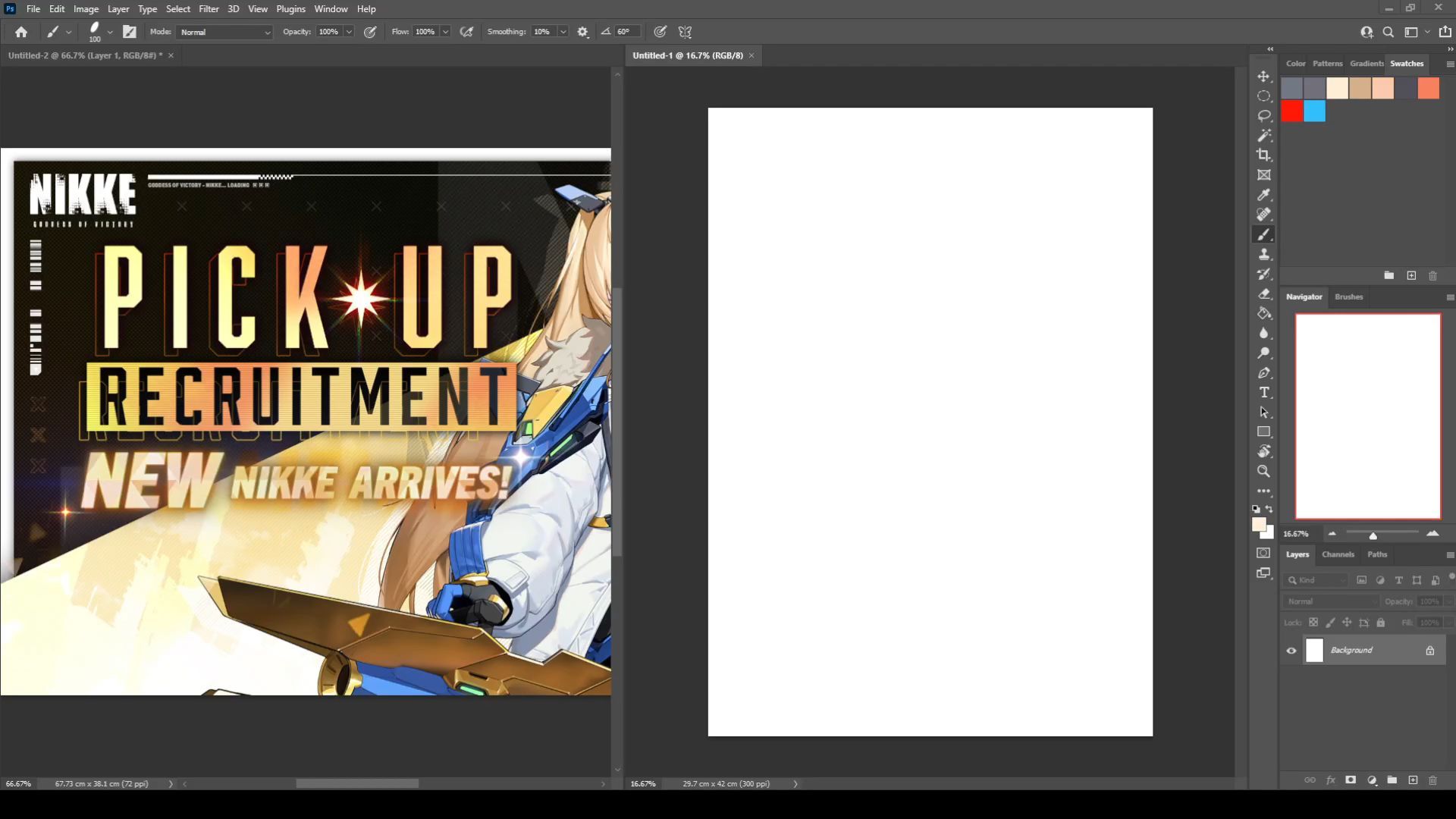Image resolution: width=1456 pixels, height=819 pixels.
Task: Add a layer mask
Action: (x=1351, y=780)
